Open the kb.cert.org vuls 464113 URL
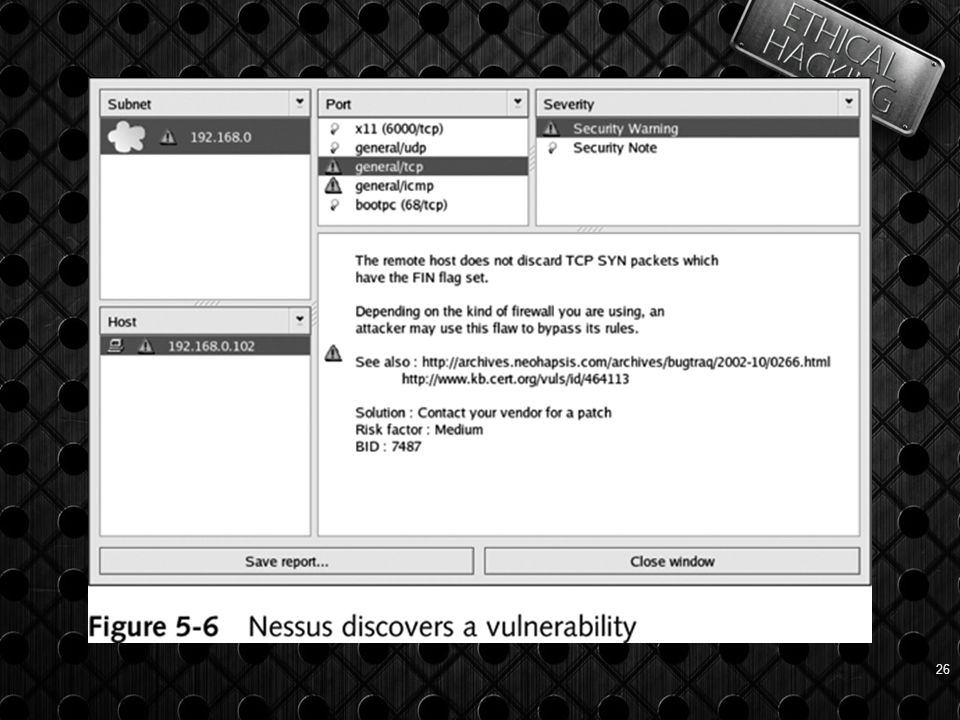Screen dimensions: 960x720 pyautogui.click(x=515, y=379)
